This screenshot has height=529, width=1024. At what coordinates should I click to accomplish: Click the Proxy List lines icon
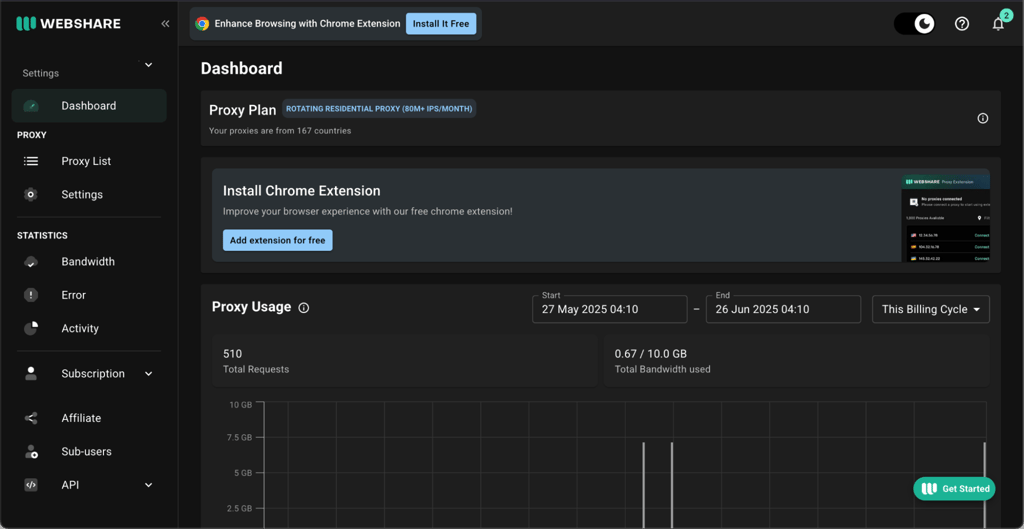[x=31, y=161]
